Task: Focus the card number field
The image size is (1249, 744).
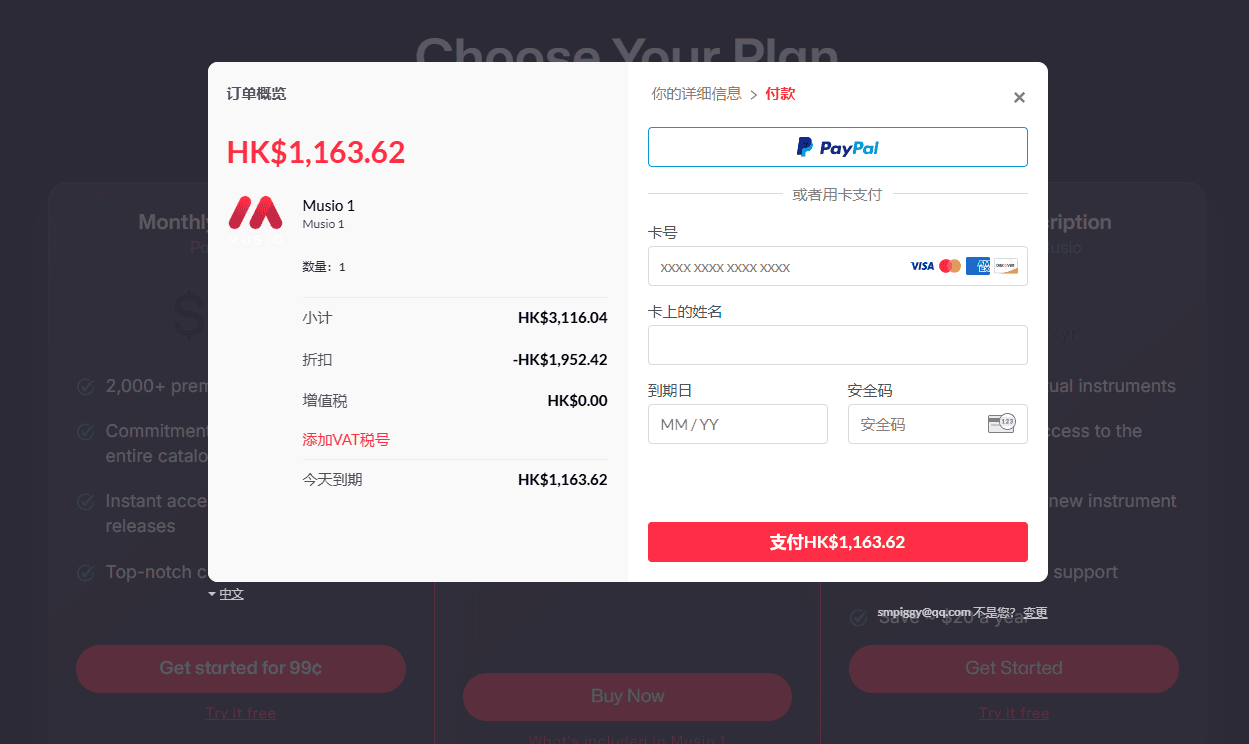Action: (838, 266)
